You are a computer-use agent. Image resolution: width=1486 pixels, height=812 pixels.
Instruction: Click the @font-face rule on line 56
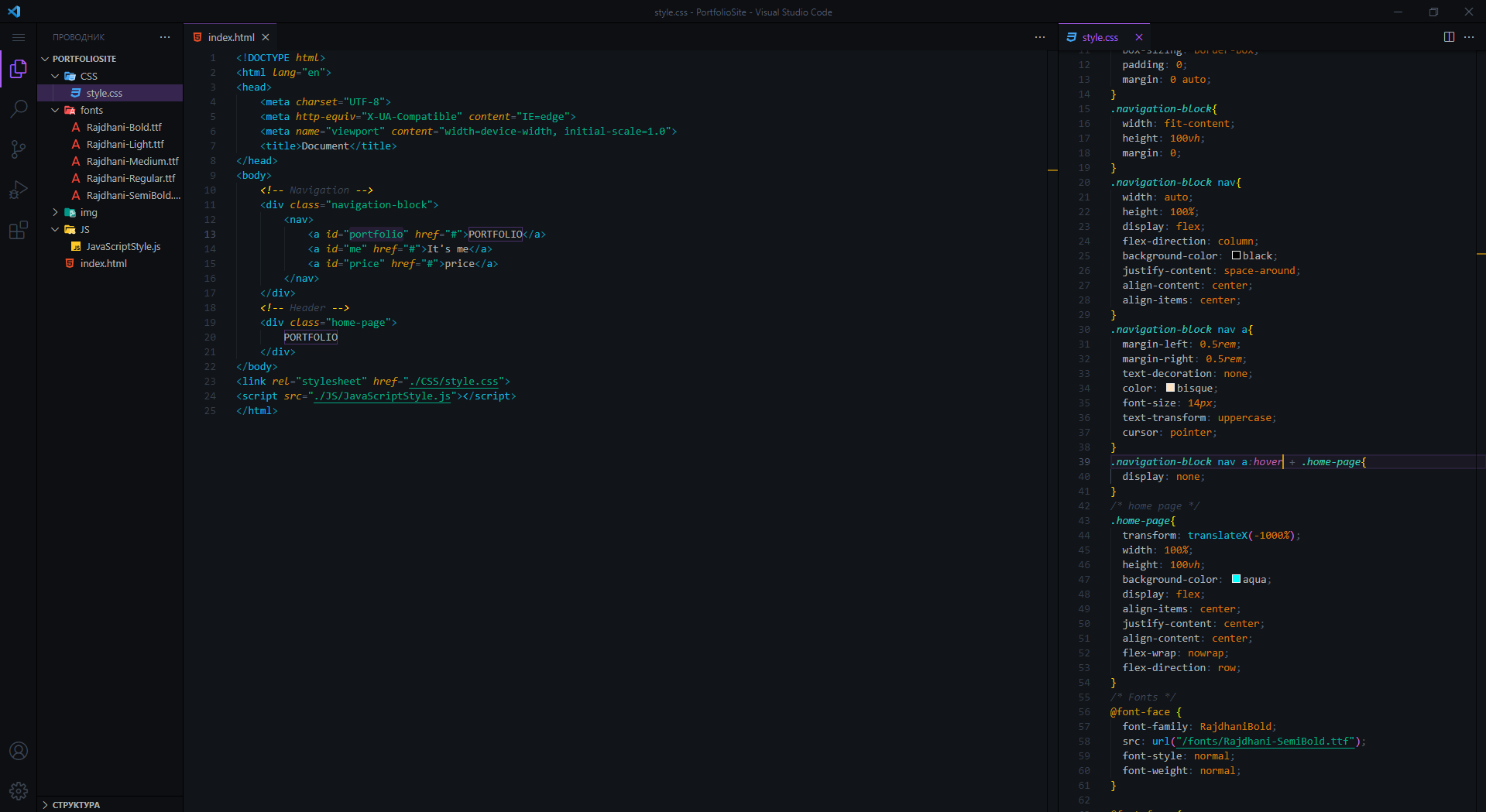1140,712
